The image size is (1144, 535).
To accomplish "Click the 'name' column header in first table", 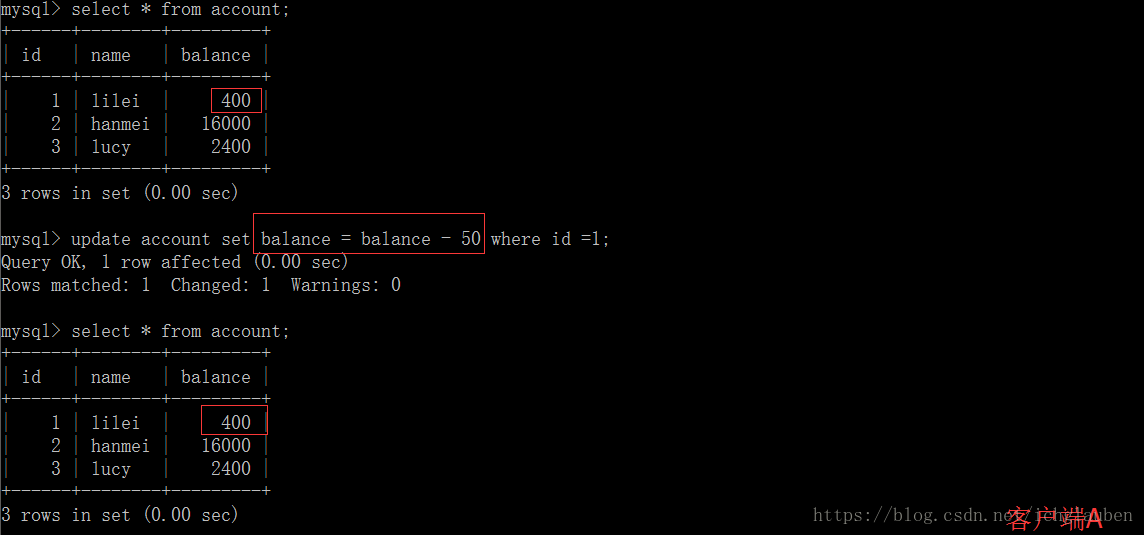I will [111, 55].
